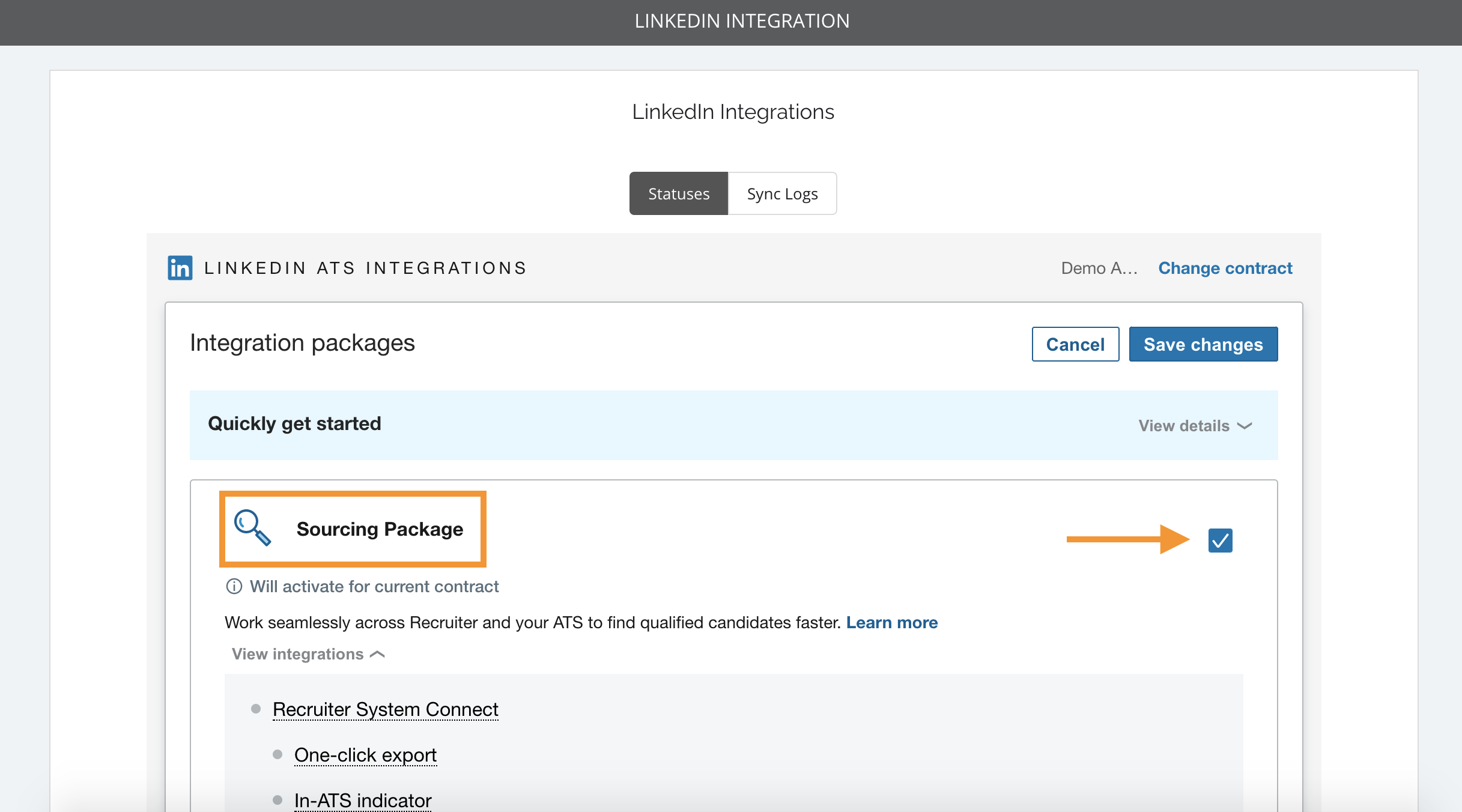
Task: Open the Recruiter System Connect link
Action: coord(386,709)
